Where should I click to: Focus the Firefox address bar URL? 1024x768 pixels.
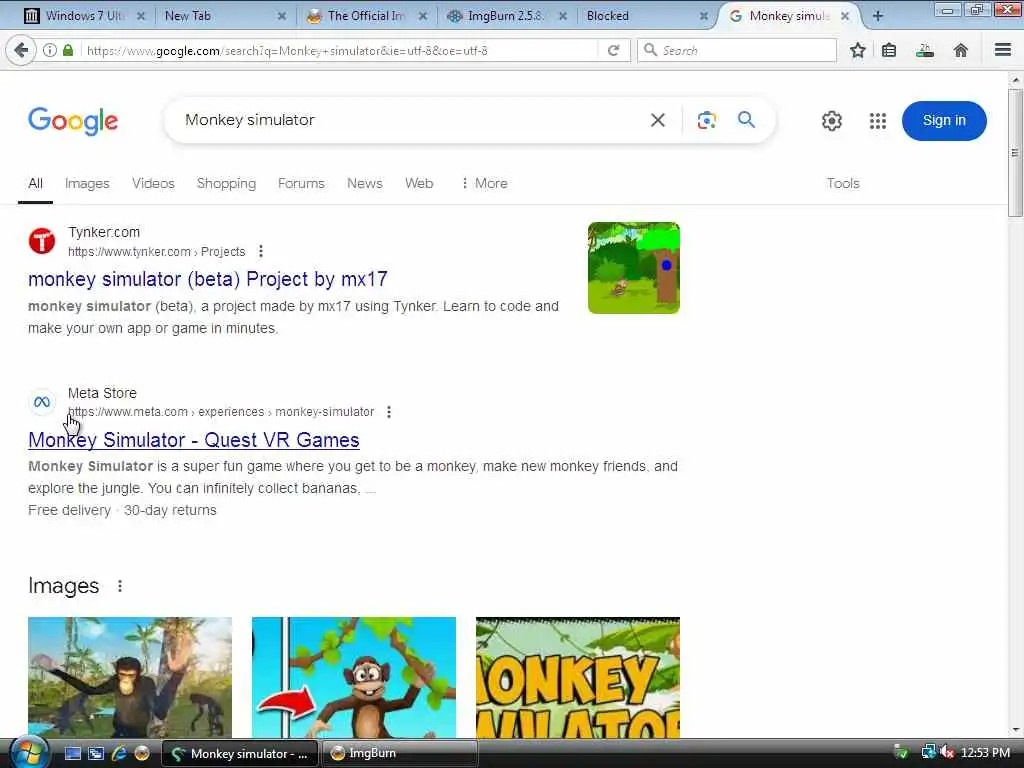pyautogui.click(x=340, y=50)
